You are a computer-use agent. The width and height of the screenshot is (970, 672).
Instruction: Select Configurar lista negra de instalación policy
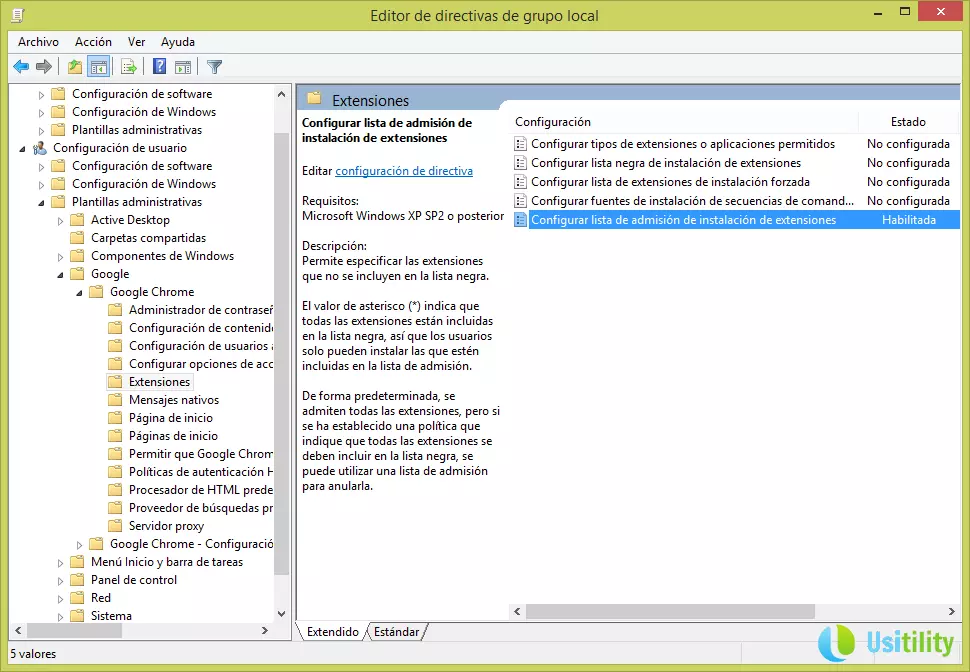[x=665, y=163]
